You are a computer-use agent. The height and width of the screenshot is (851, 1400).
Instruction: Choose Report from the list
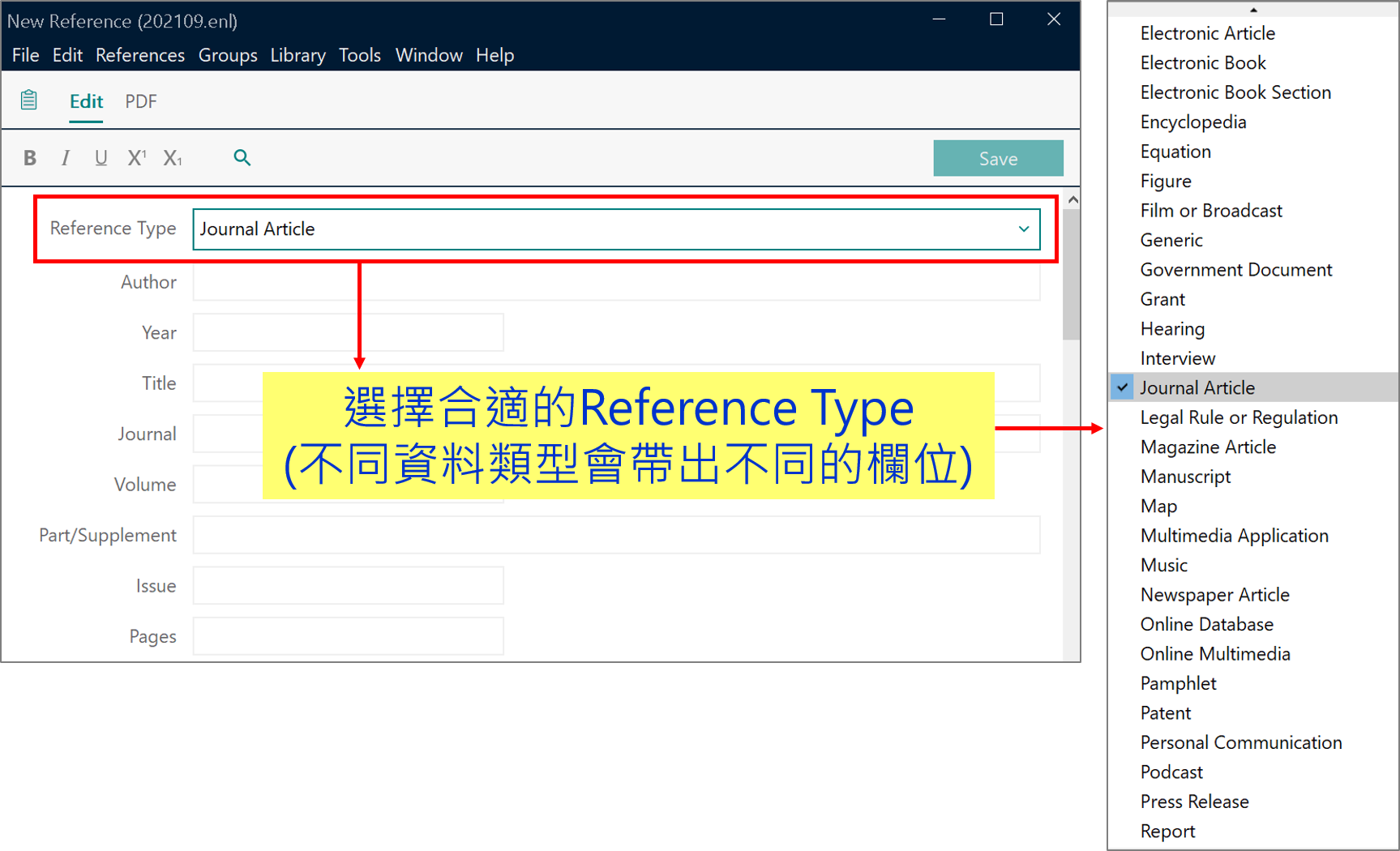click(x=1167, y=832)
